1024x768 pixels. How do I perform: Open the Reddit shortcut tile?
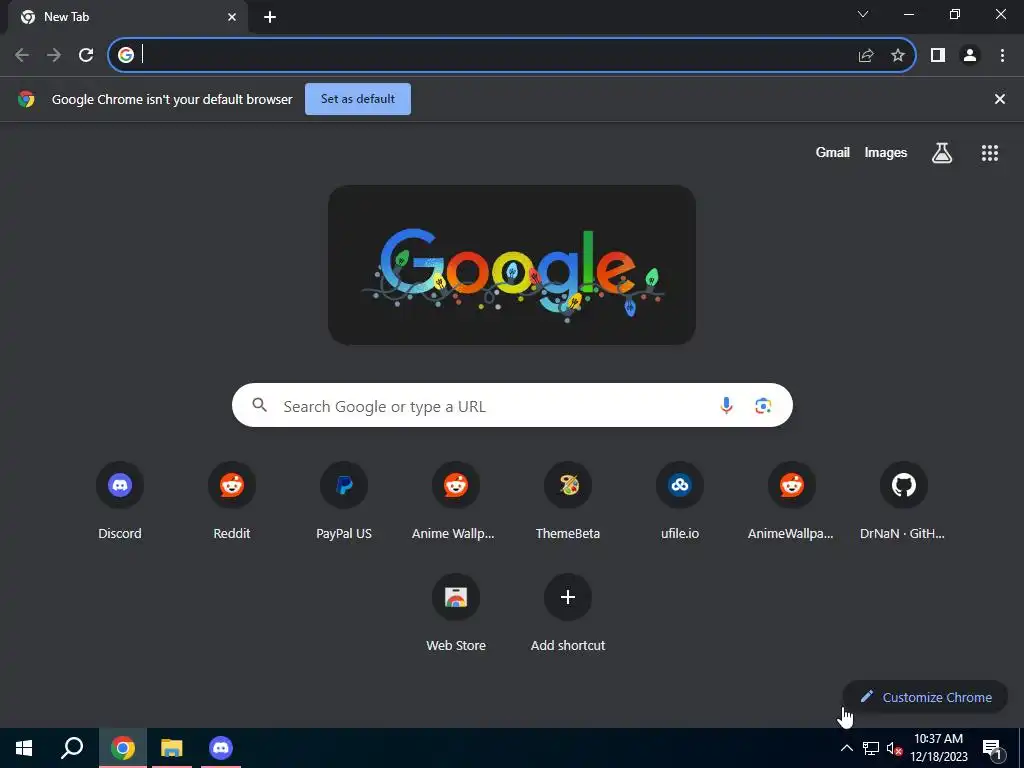click(232, 501)
